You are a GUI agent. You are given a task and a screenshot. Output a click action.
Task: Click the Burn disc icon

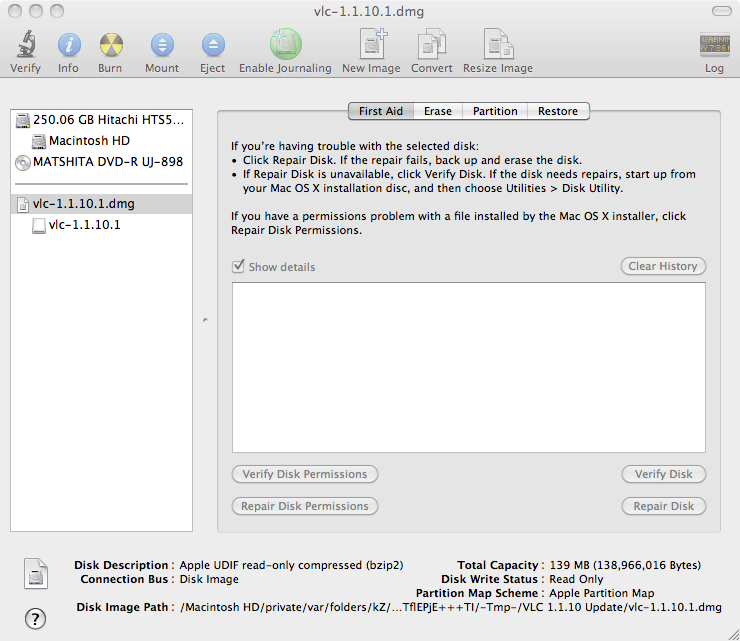pyautogui.click(x=111, y=45)
